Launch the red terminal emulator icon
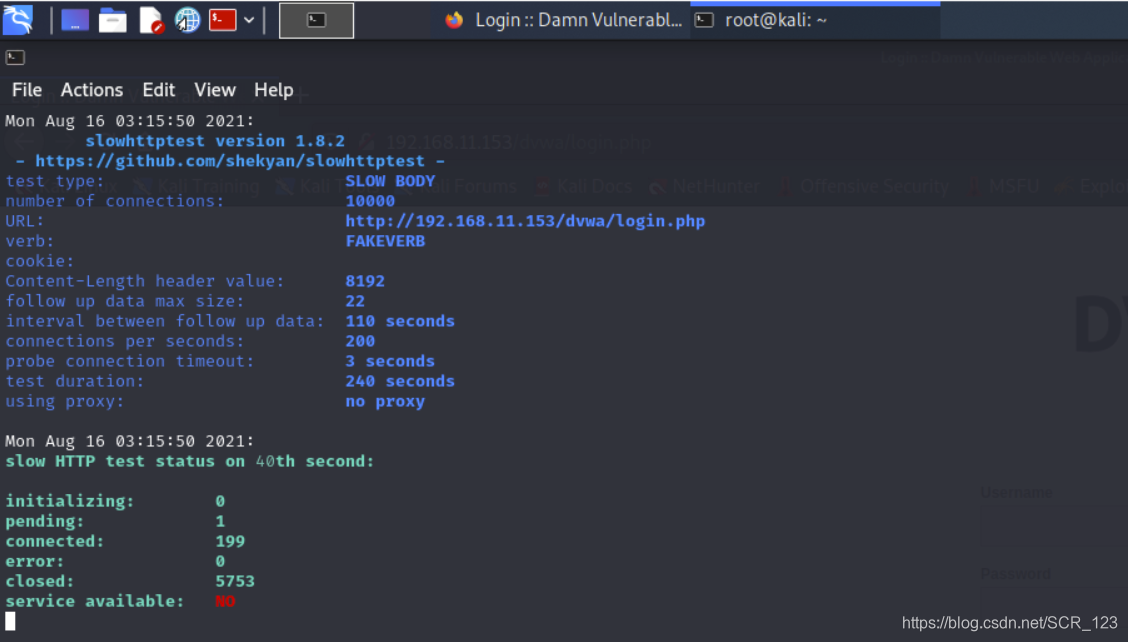1128x642 pixels. click(x=222, y=19)
